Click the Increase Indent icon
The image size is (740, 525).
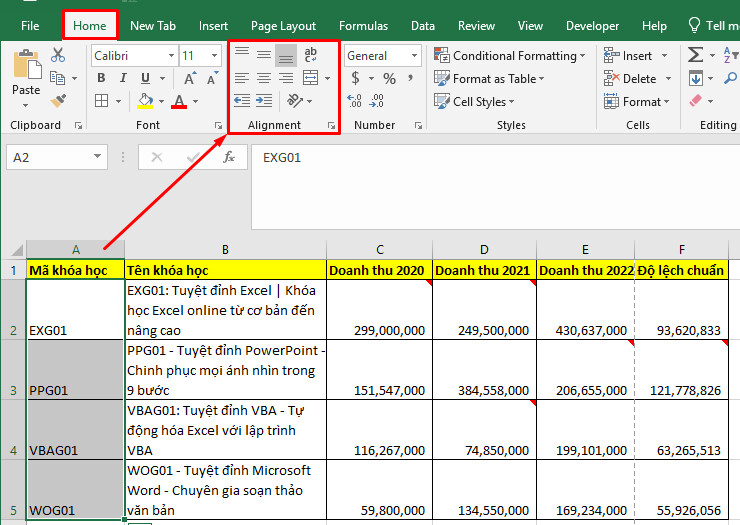click(264, 101)
